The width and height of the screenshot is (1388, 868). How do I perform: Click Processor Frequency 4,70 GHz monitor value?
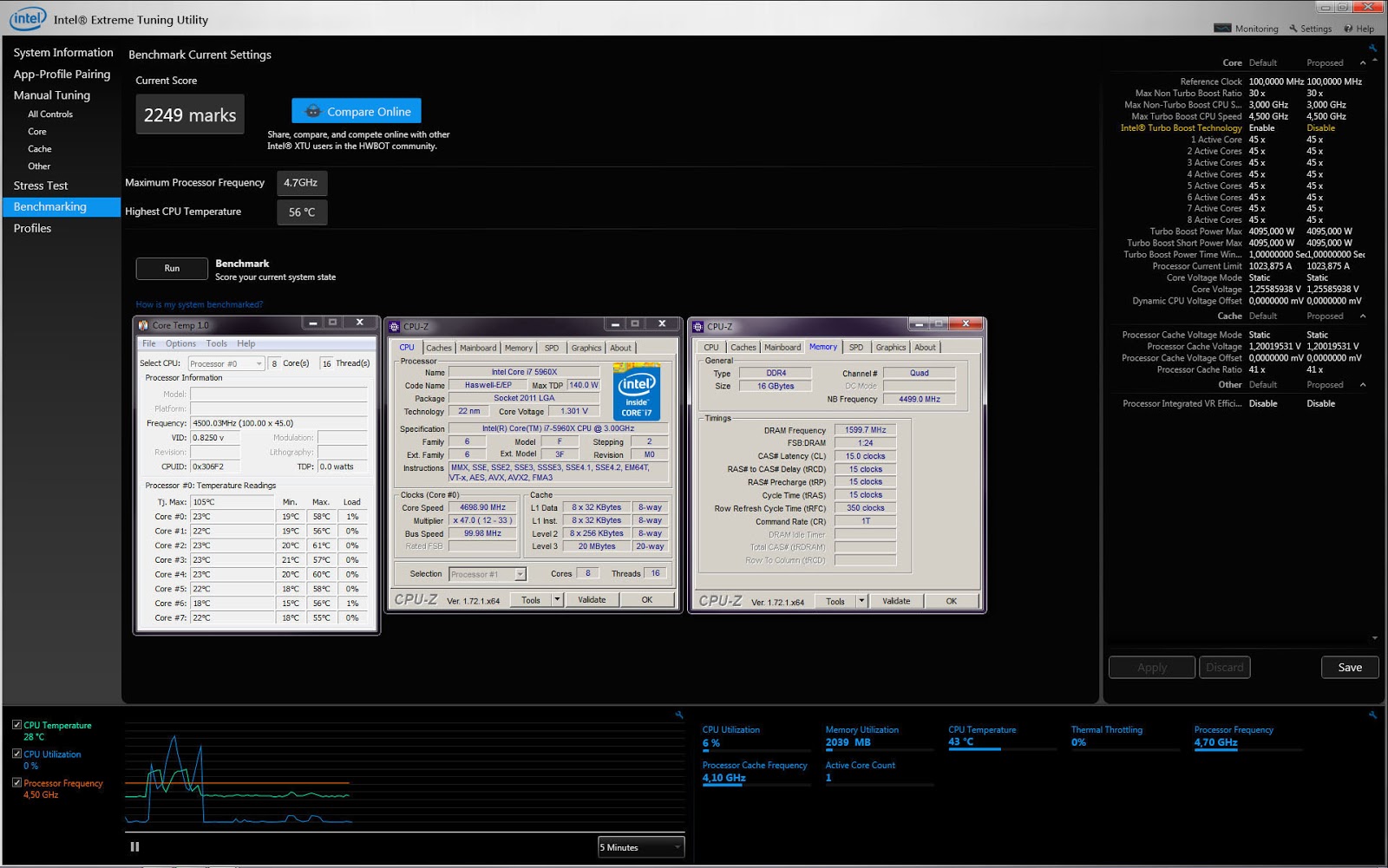coord(1215,742)
